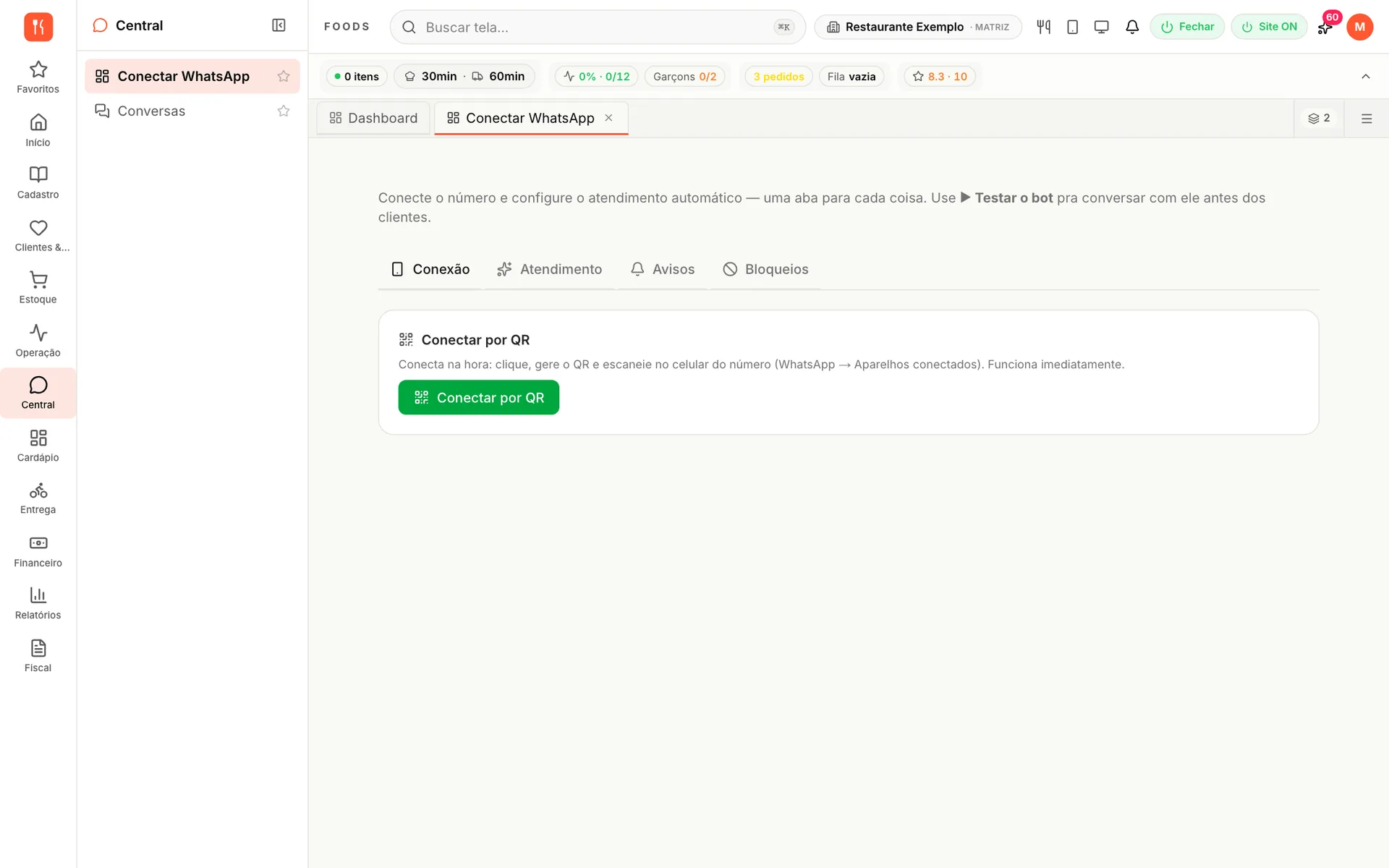Click the Garçons 0/2 chip
Image resolution: width=1389 pixels, height=868 pixels.
pyautogui.click(x=684, y=77)
